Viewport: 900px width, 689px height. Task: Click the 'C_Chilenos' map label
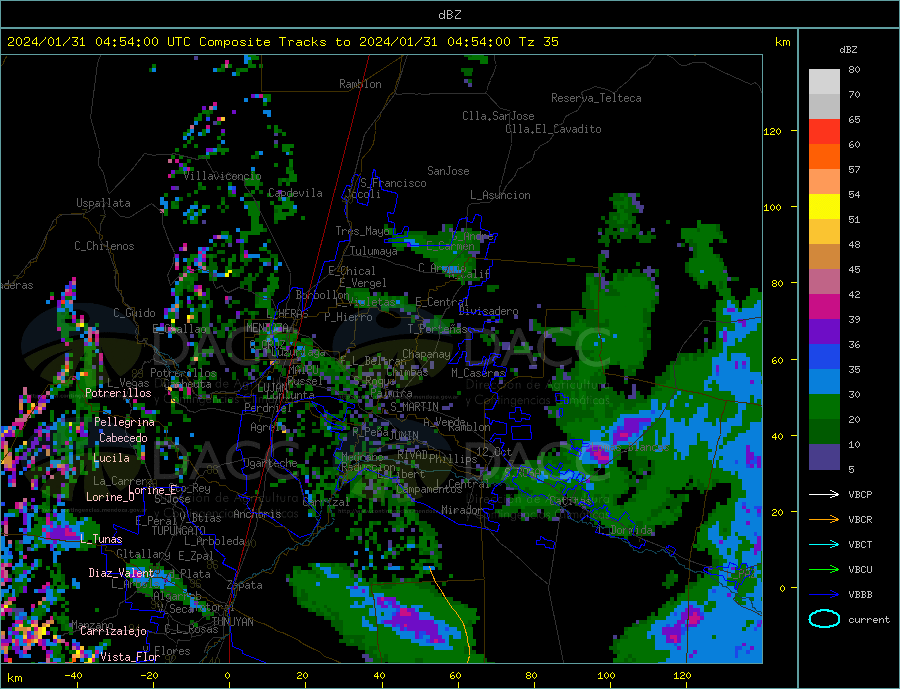(104, 246)
